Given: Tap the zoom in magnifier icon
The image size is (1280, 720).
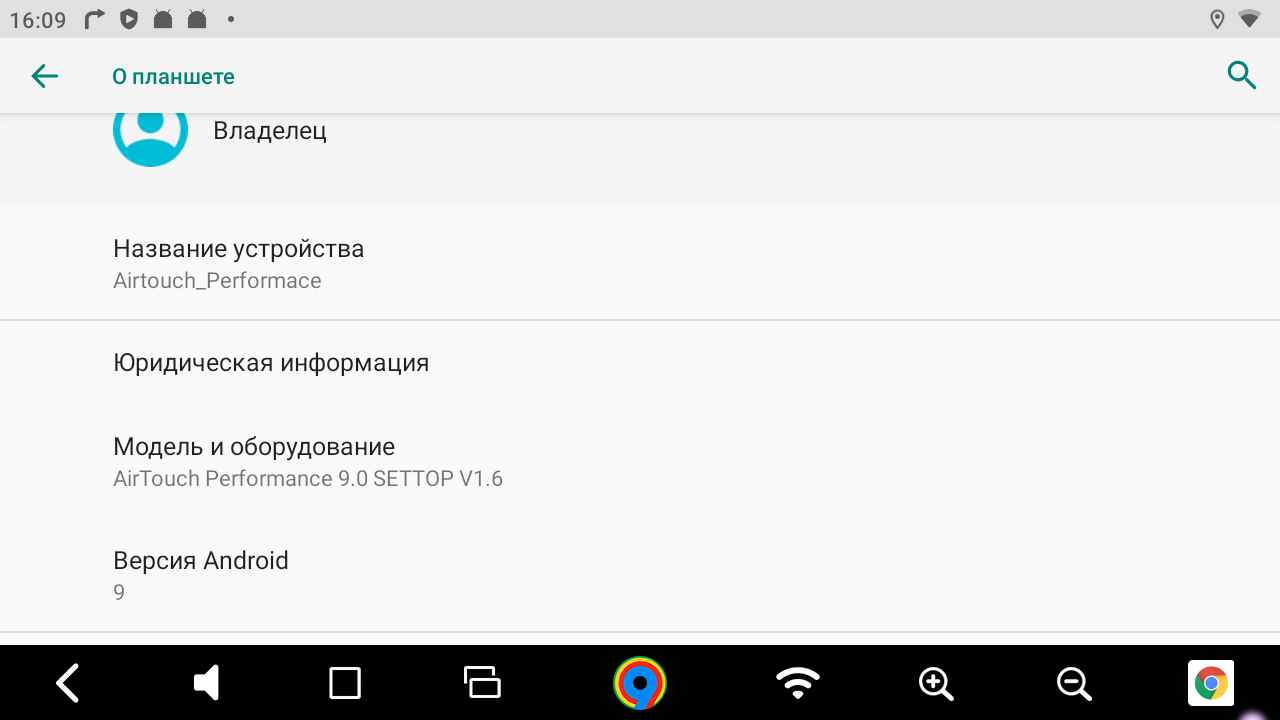Looking at the screenshot, I should pyautogui.click(x=936, y=683).
